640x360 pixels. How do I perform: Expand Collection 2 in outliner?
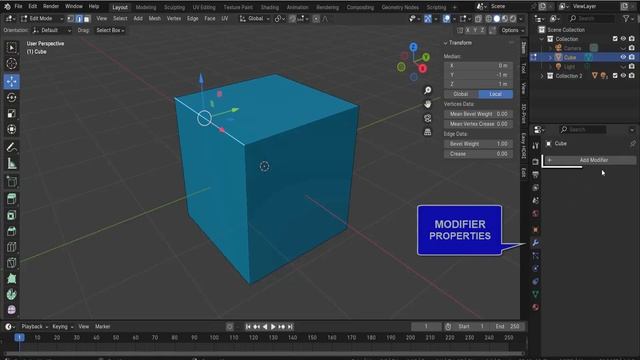coord(542,76)
